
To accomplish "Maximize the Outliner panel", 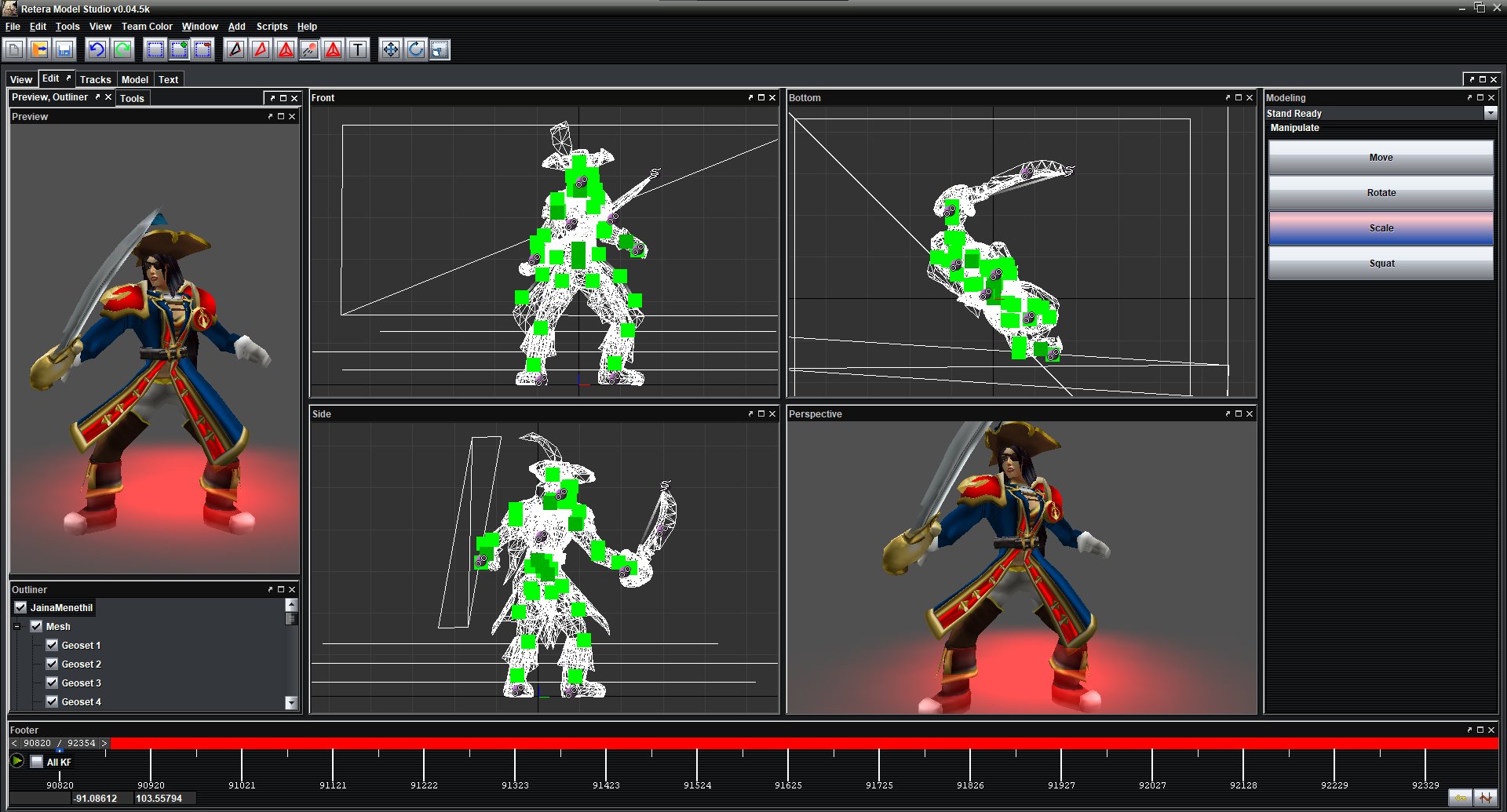I will pyautogui.click(x=281, y=590).
